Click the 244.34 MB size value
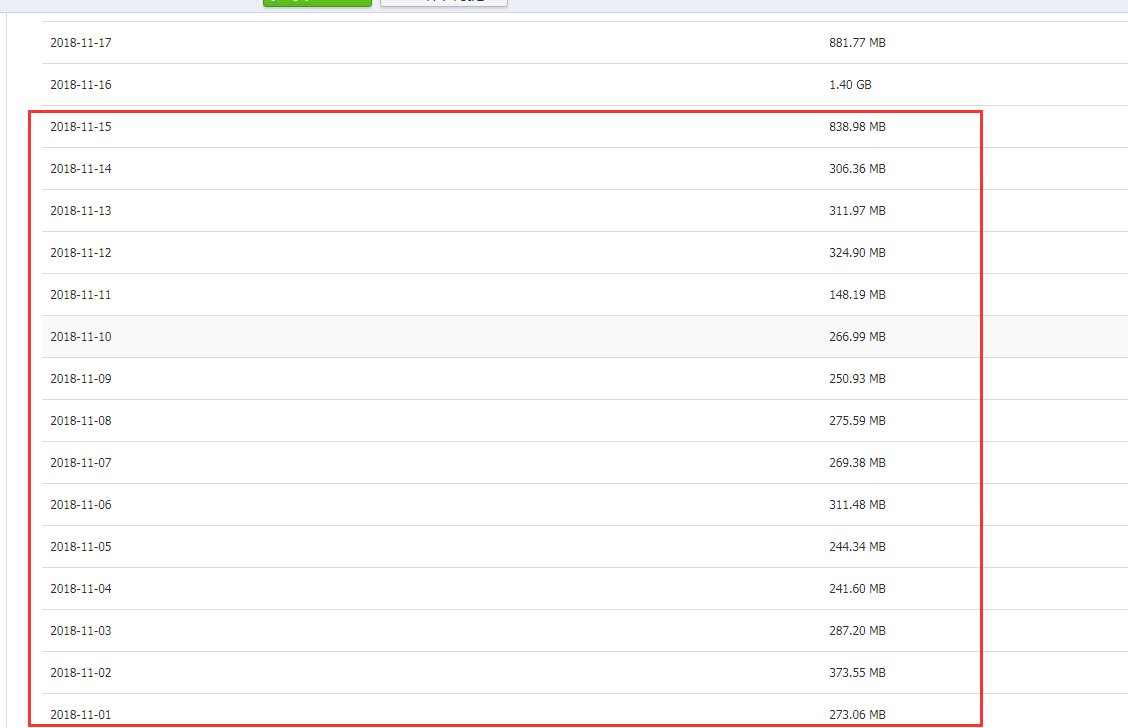 pos(857,547)
